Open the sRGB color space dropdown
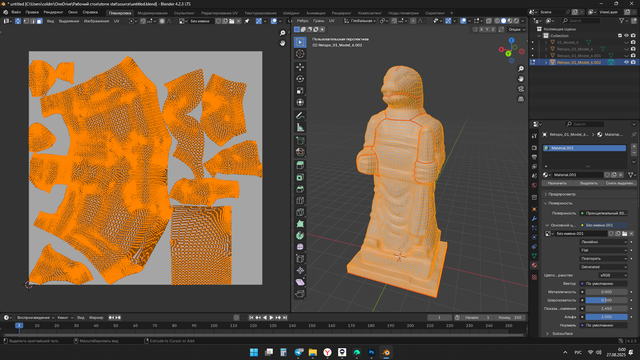The width and height of the screenshot is (640, 360). pos(612,276)
